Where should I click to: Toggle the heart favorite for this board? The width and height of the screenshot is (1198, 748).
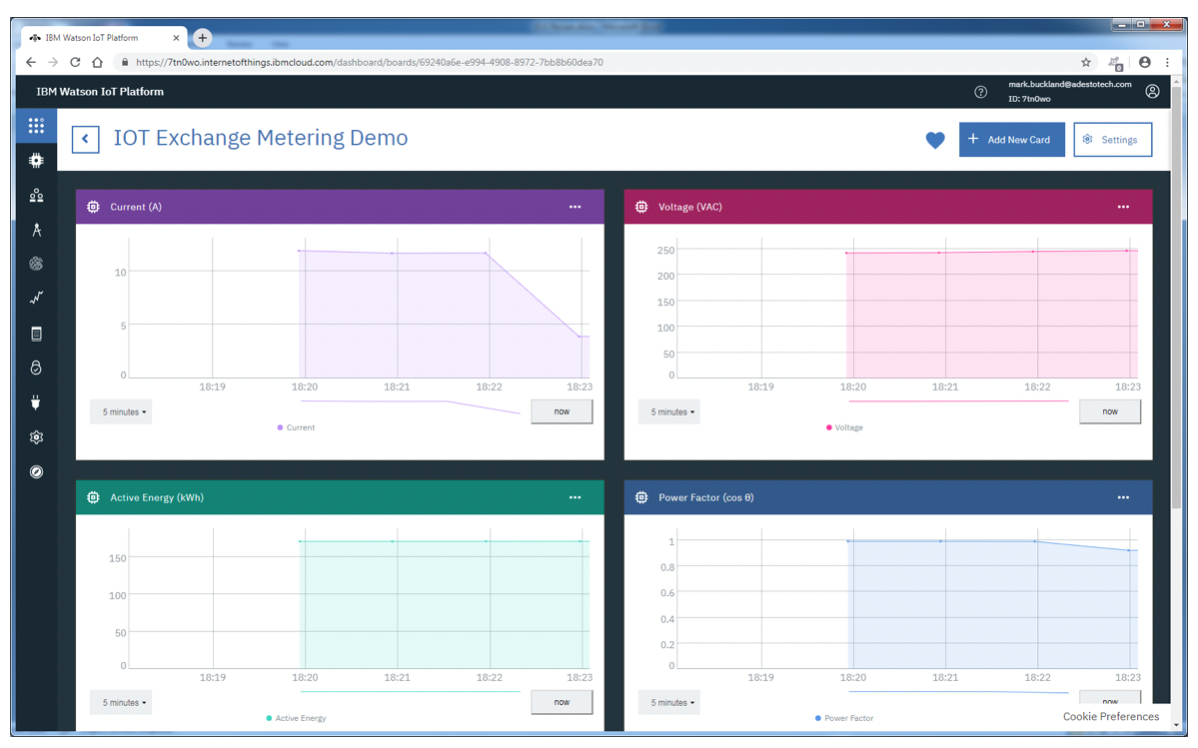934,140
